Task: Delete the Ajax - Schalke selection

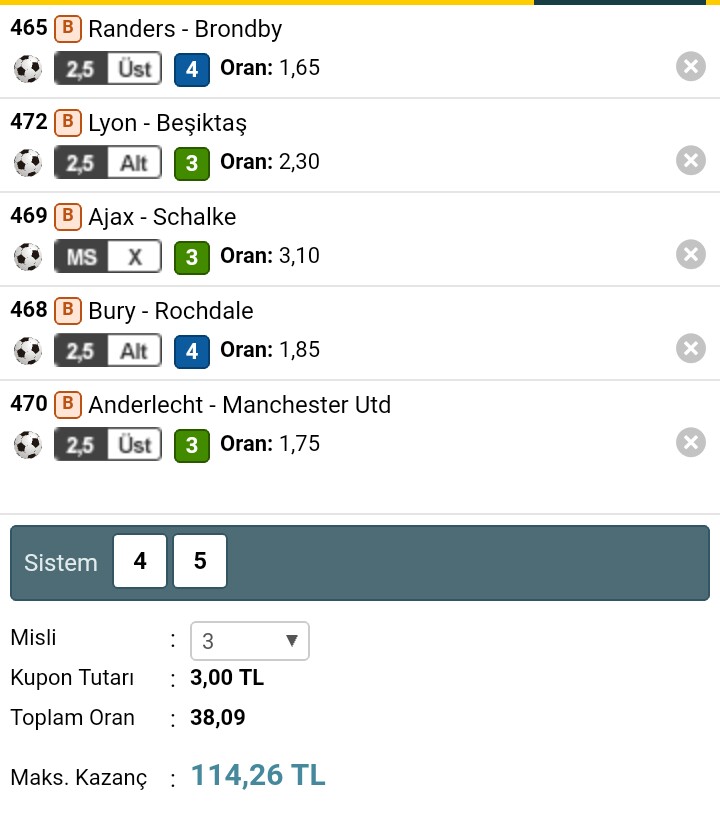Action: 690,254
